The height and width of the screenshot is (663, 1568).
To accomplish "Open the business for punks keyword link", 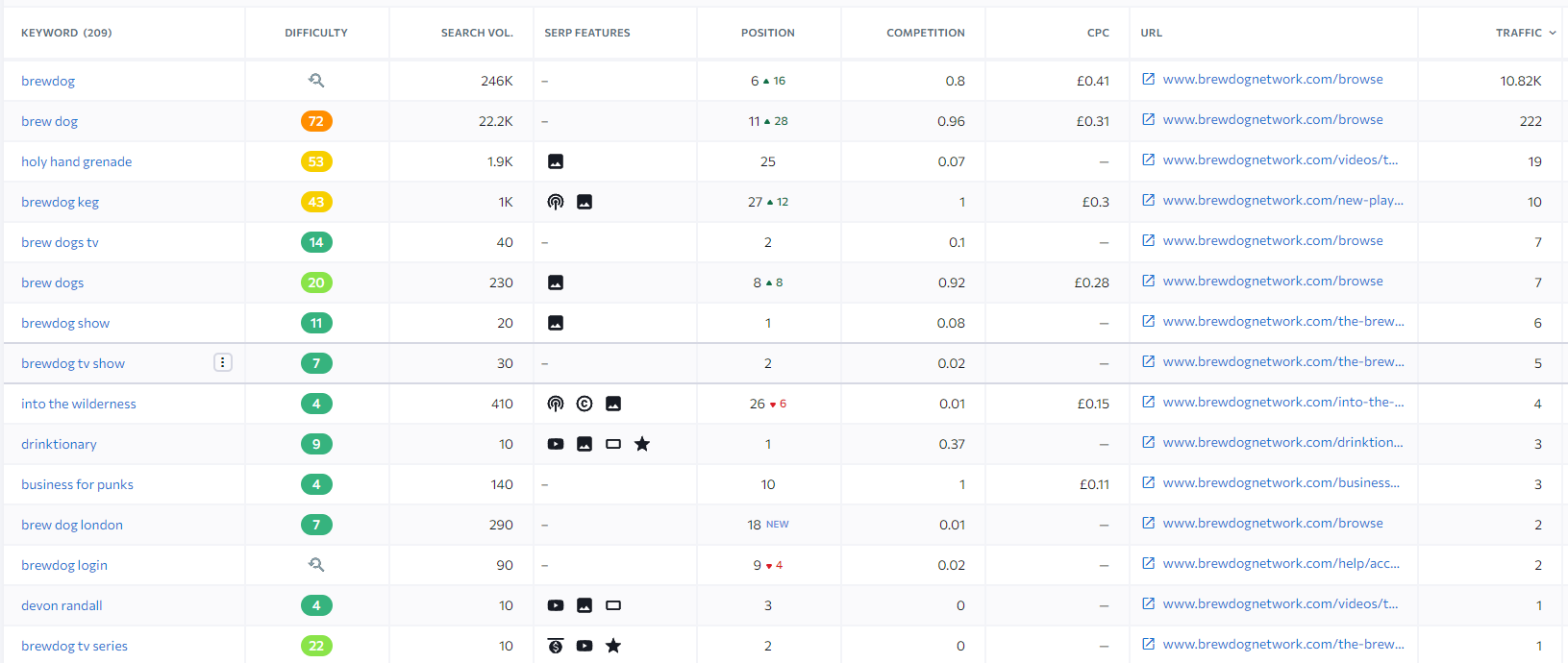I will click(x=78, y=484).
